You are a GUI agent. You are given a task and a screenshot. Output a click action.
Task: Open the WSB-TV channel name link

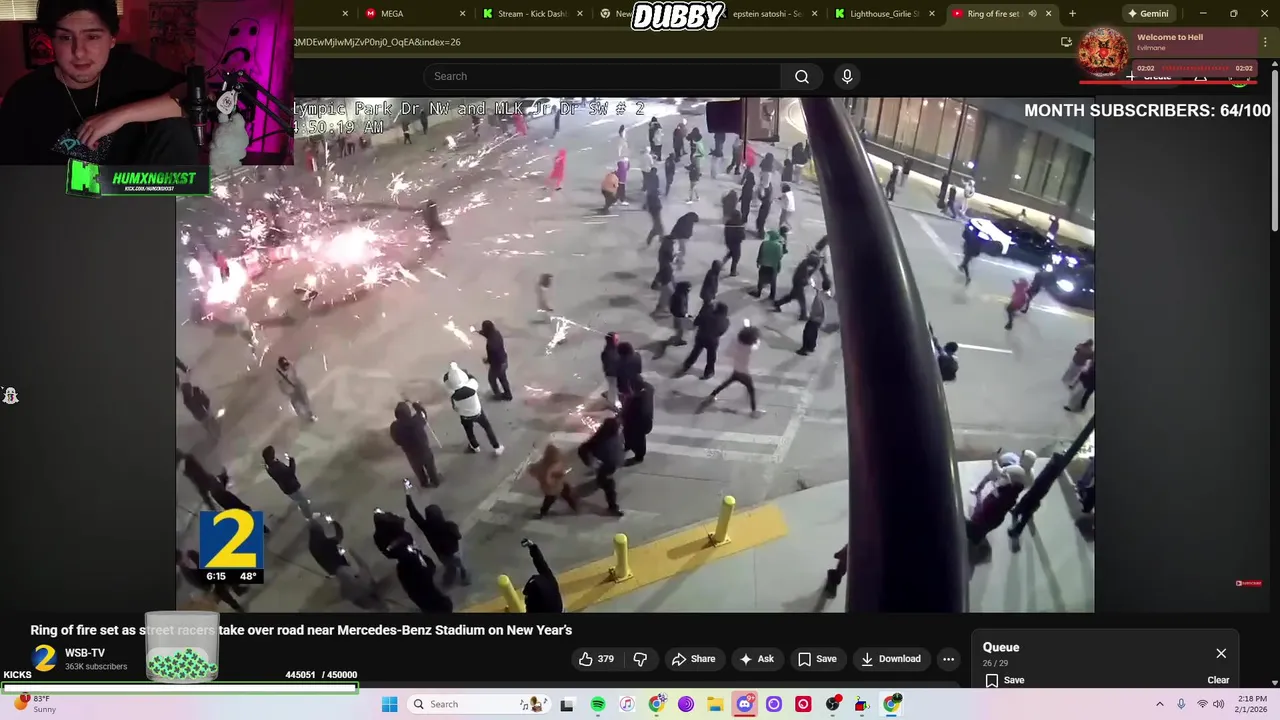(x=85, y=653)
